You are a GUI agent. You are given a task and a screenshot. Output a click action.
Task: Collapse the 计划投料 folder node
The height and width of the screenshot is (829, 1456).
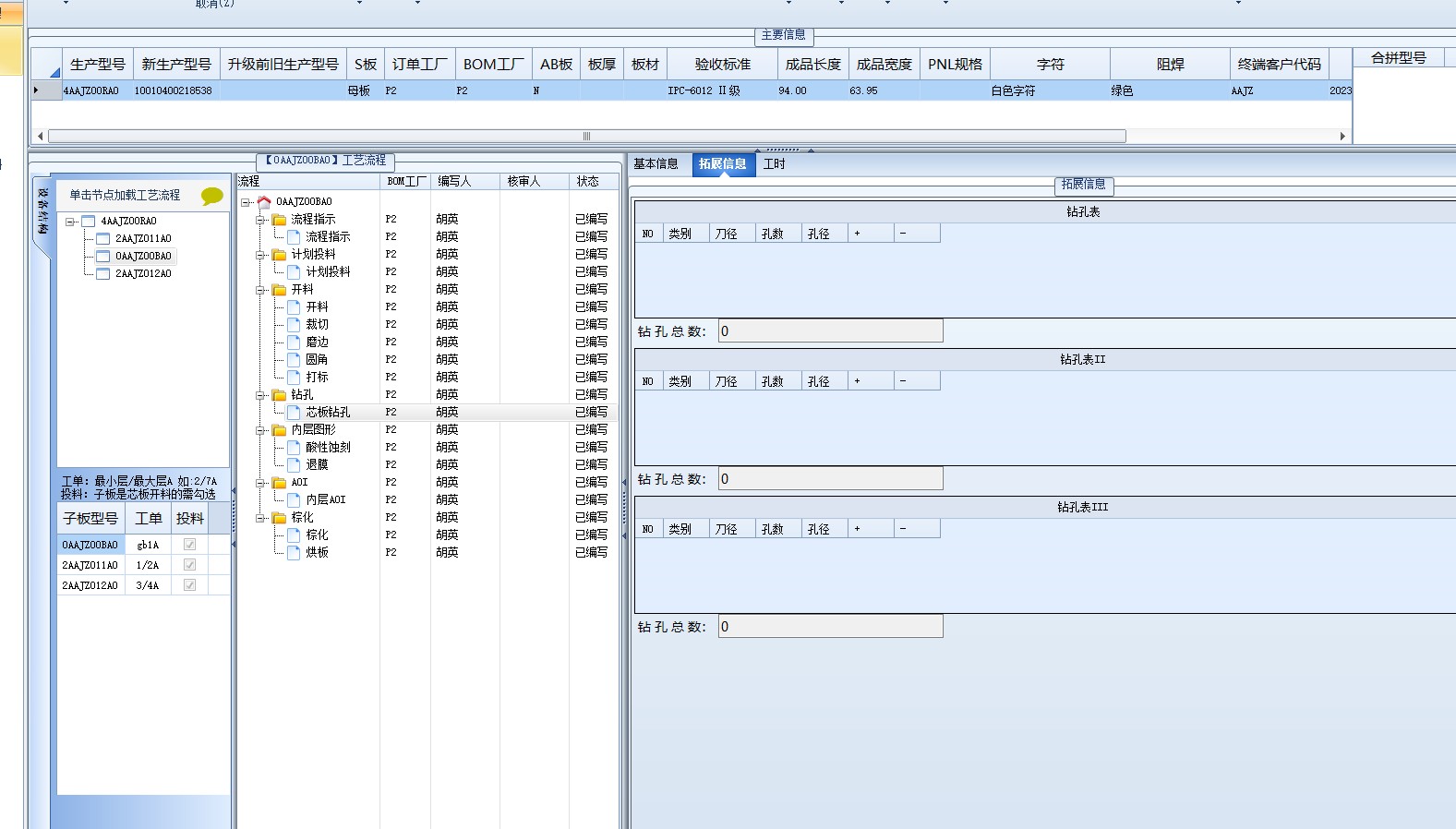tap(260, 255)
